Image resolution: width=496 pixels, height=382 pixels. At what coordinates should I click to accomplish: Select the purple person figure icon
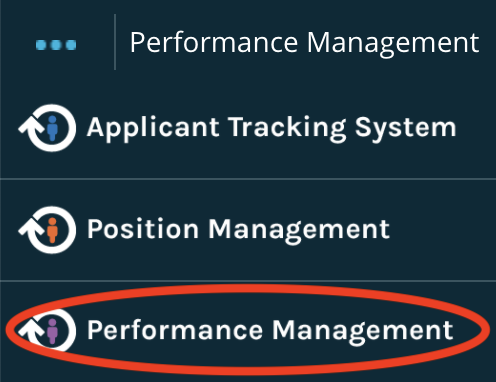coord(52,331)
